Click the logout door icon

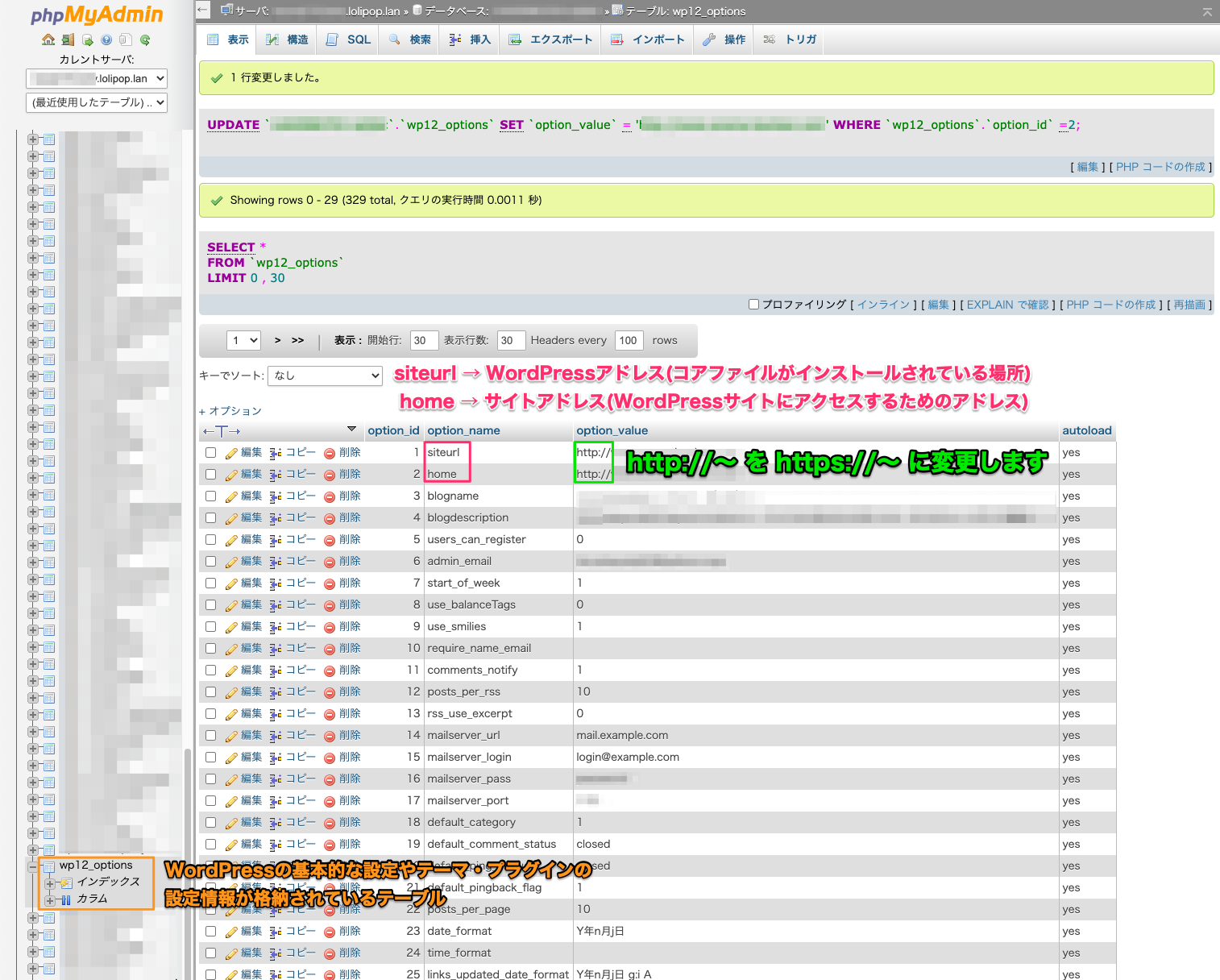tap(68, 39)
